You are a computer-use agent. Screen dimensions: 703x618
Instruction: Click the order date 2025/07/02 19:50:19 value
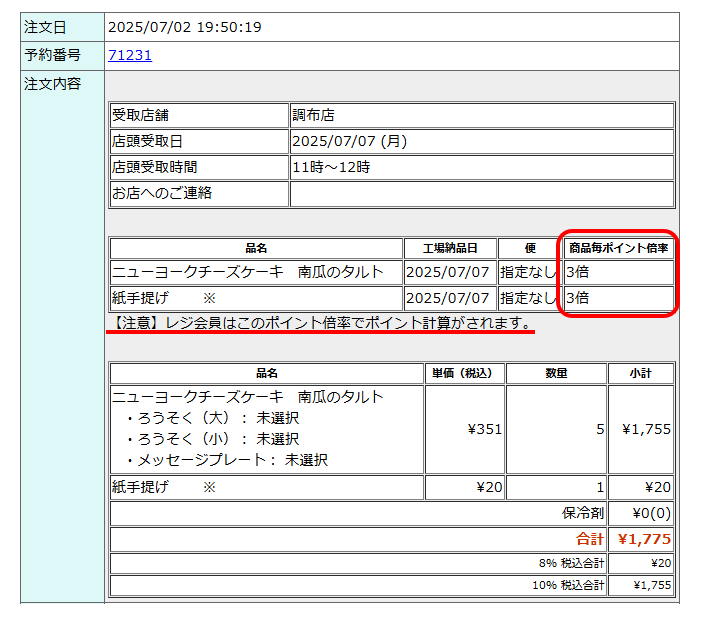(184, 27)
